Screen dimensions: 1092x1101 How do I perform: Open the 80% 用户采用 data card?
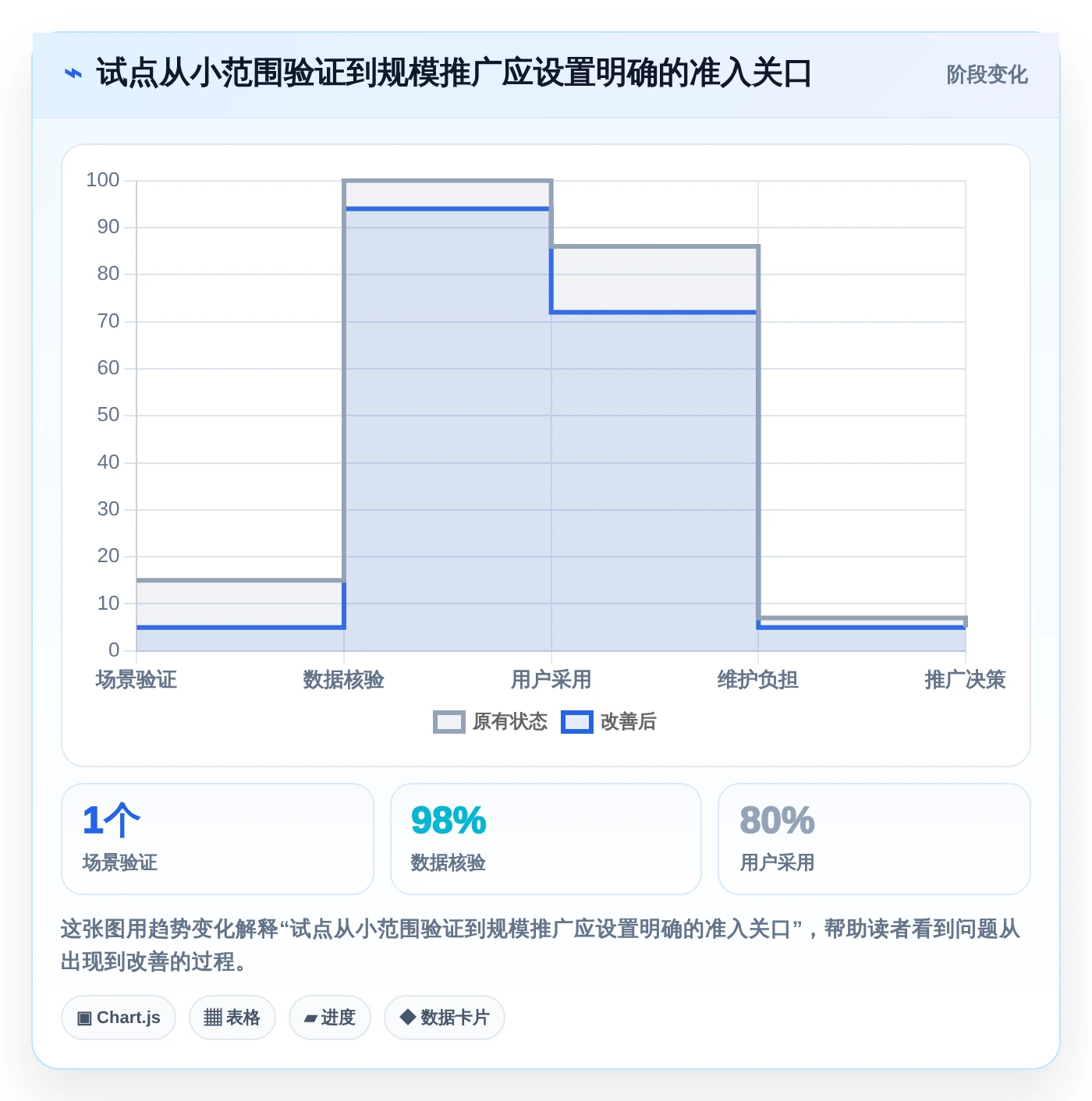[874, 839]
